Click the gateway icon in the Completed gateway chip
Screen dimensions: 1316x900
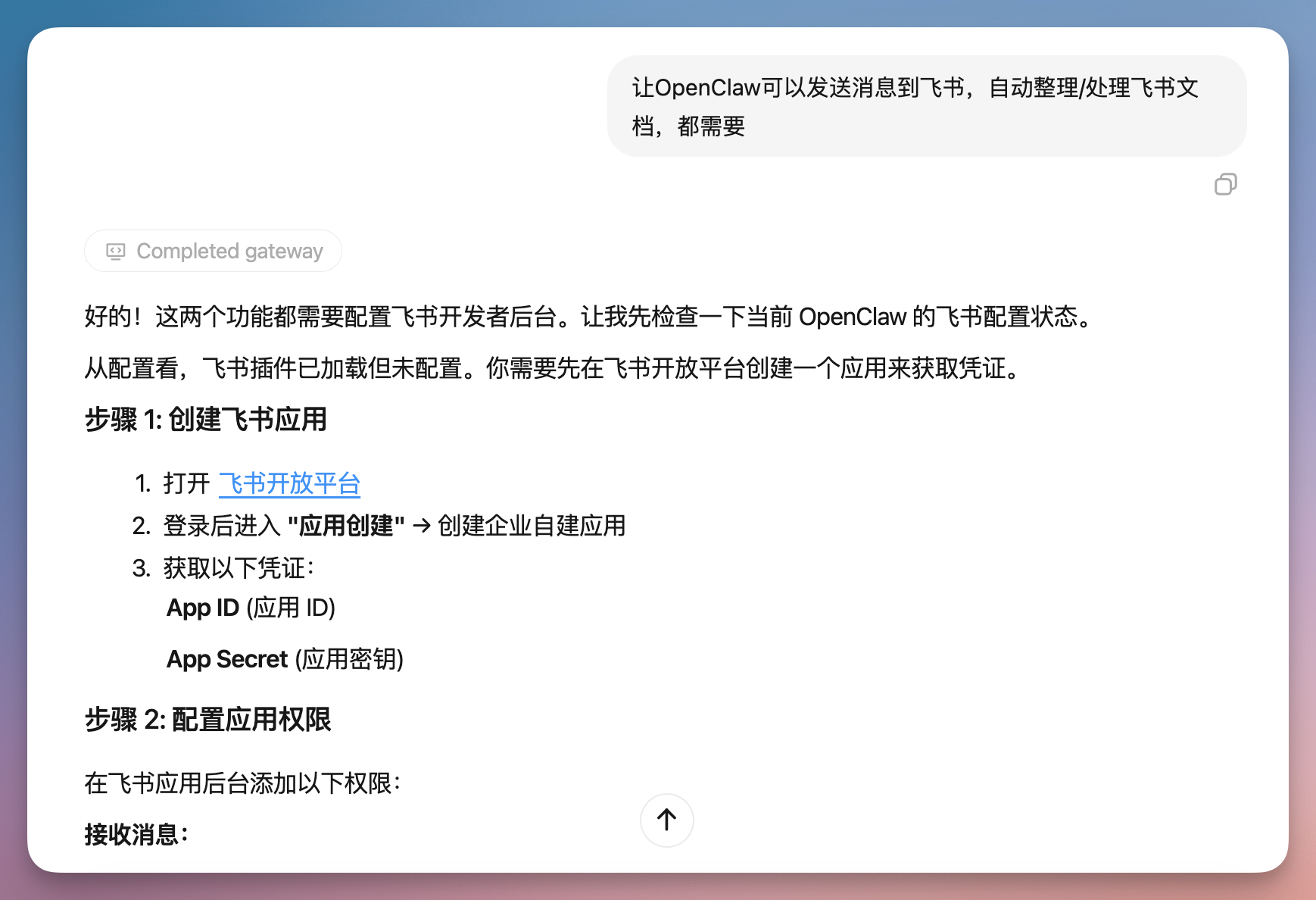pyautogui.click(x=116, y=252)
